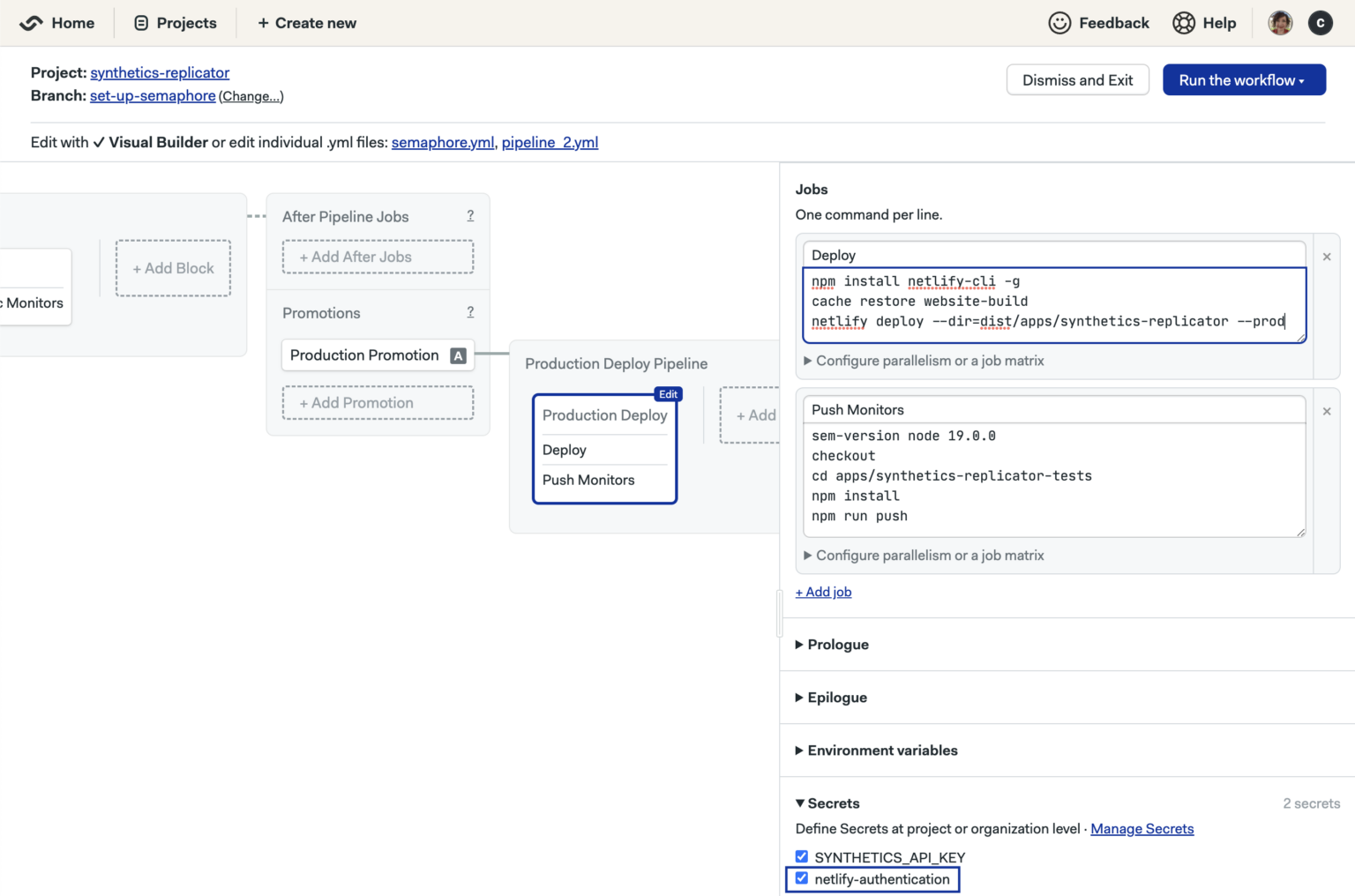This screenshot has width=1355, height=896.
Task: Click the help icon next to After Pipeline Jobs
Action: pos(470,214)
